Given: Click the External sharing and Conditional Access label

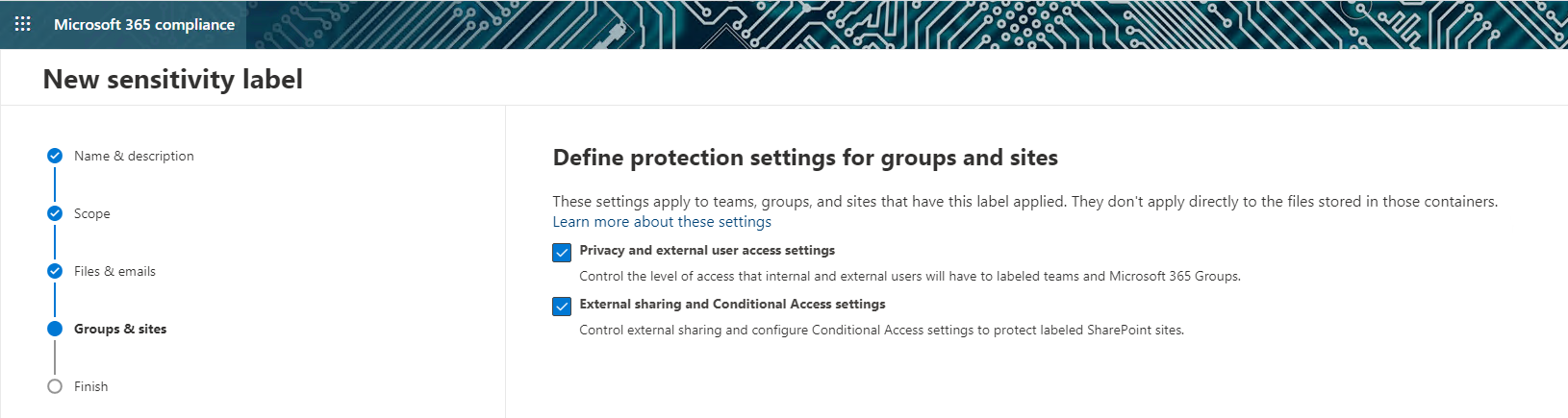Looking at the screenshot, I should pos(732,304).
